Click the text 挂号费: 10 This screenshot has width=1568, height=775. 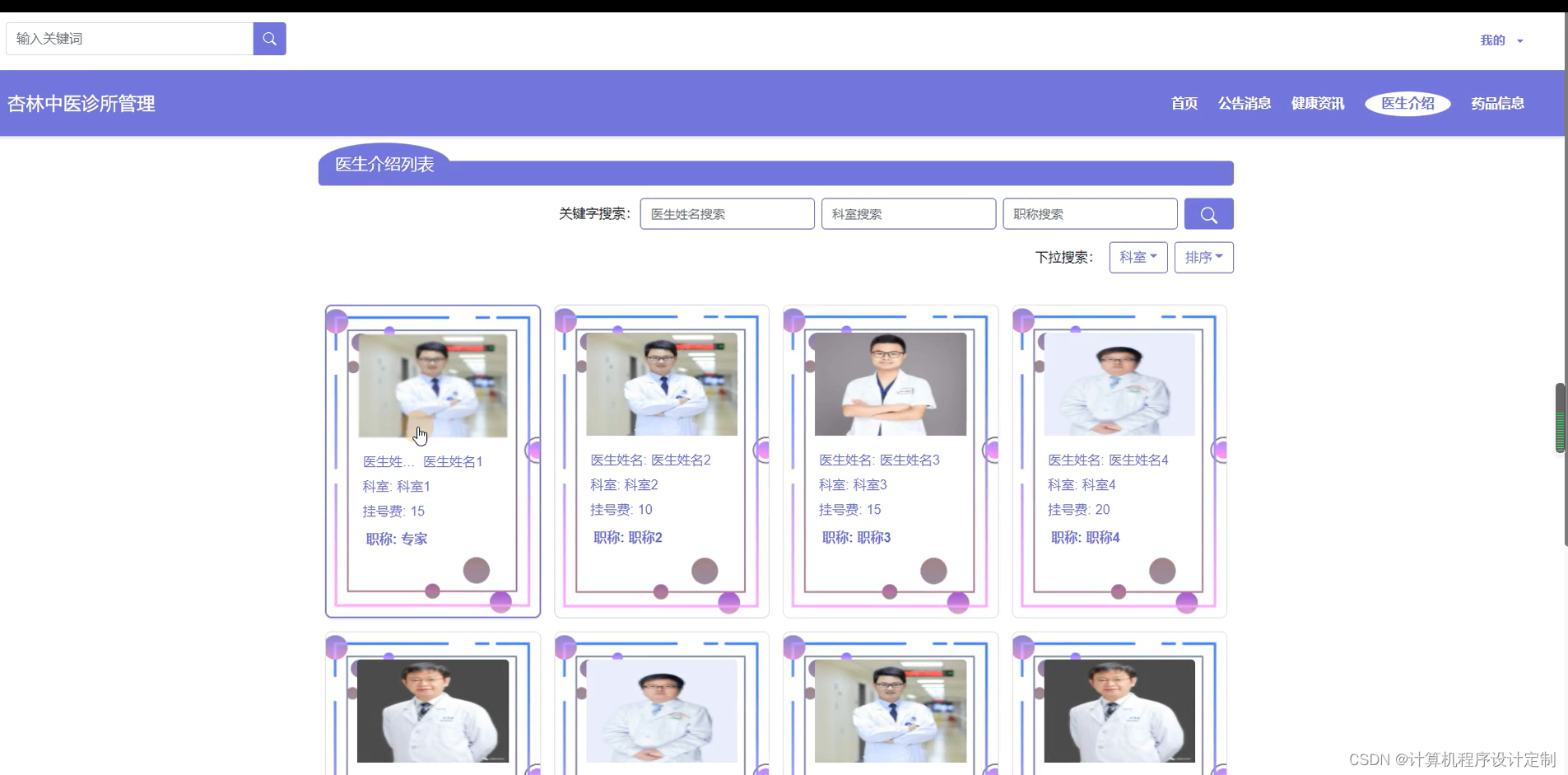(x=621, y=510)
